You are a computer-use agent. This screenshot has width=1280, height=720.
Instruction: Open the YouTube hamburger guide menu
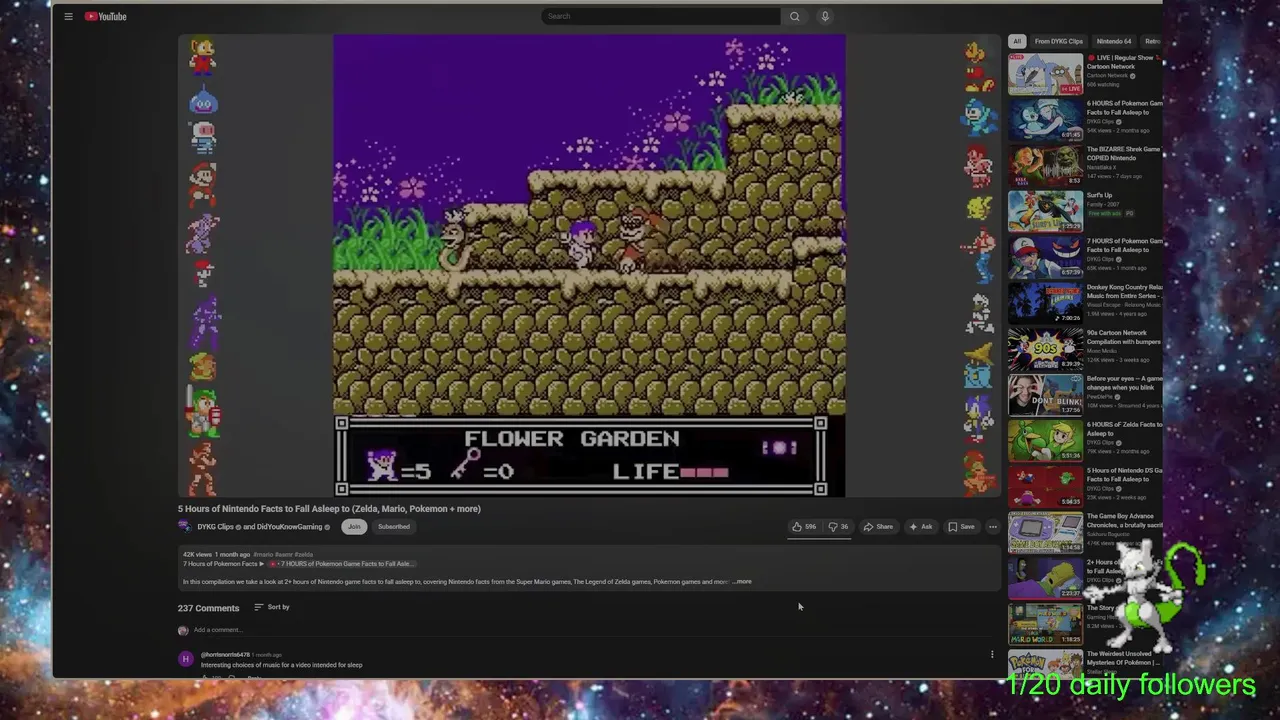(68, 16)
